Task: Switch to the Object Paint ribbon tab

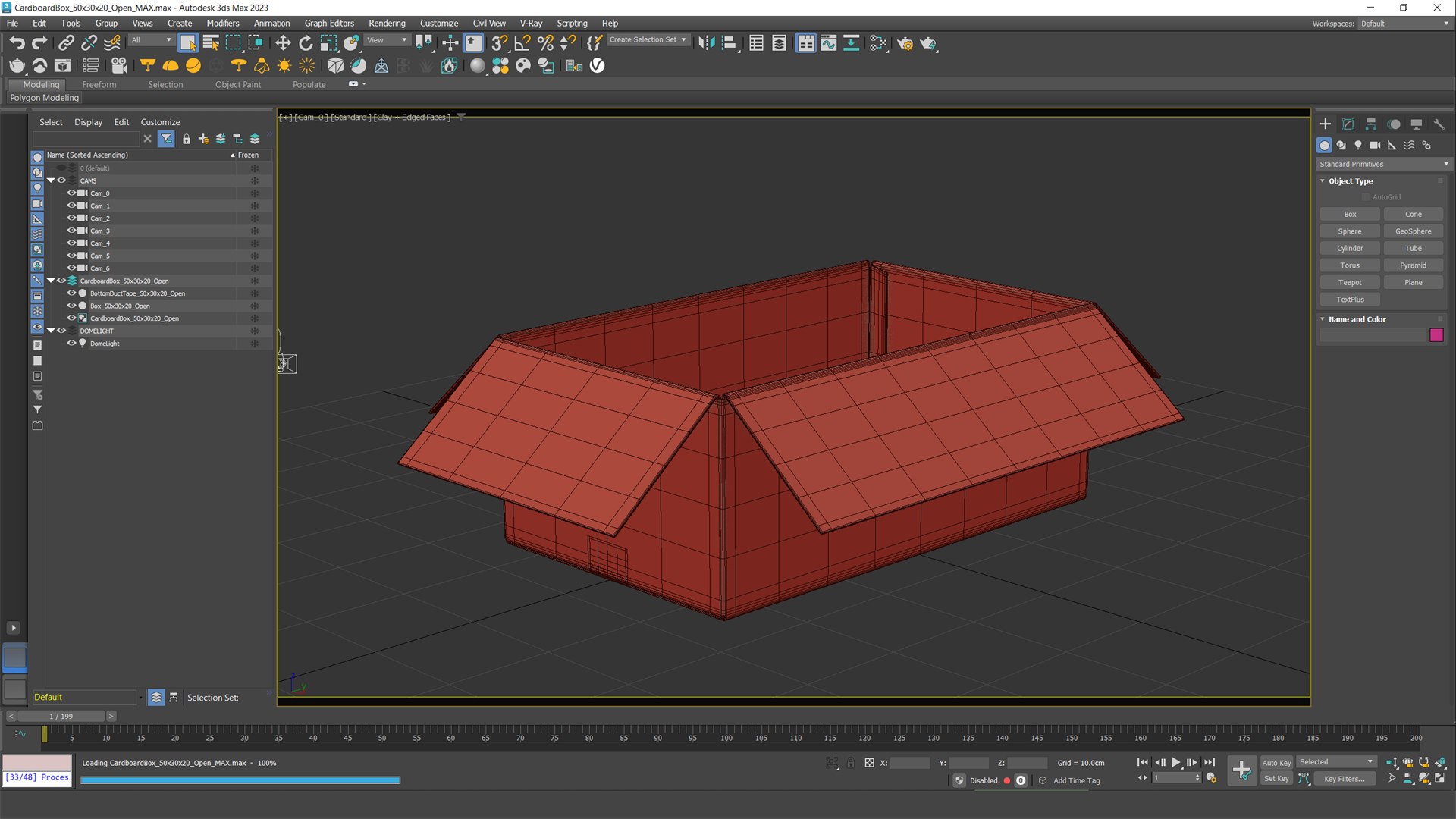Action: 238,85
